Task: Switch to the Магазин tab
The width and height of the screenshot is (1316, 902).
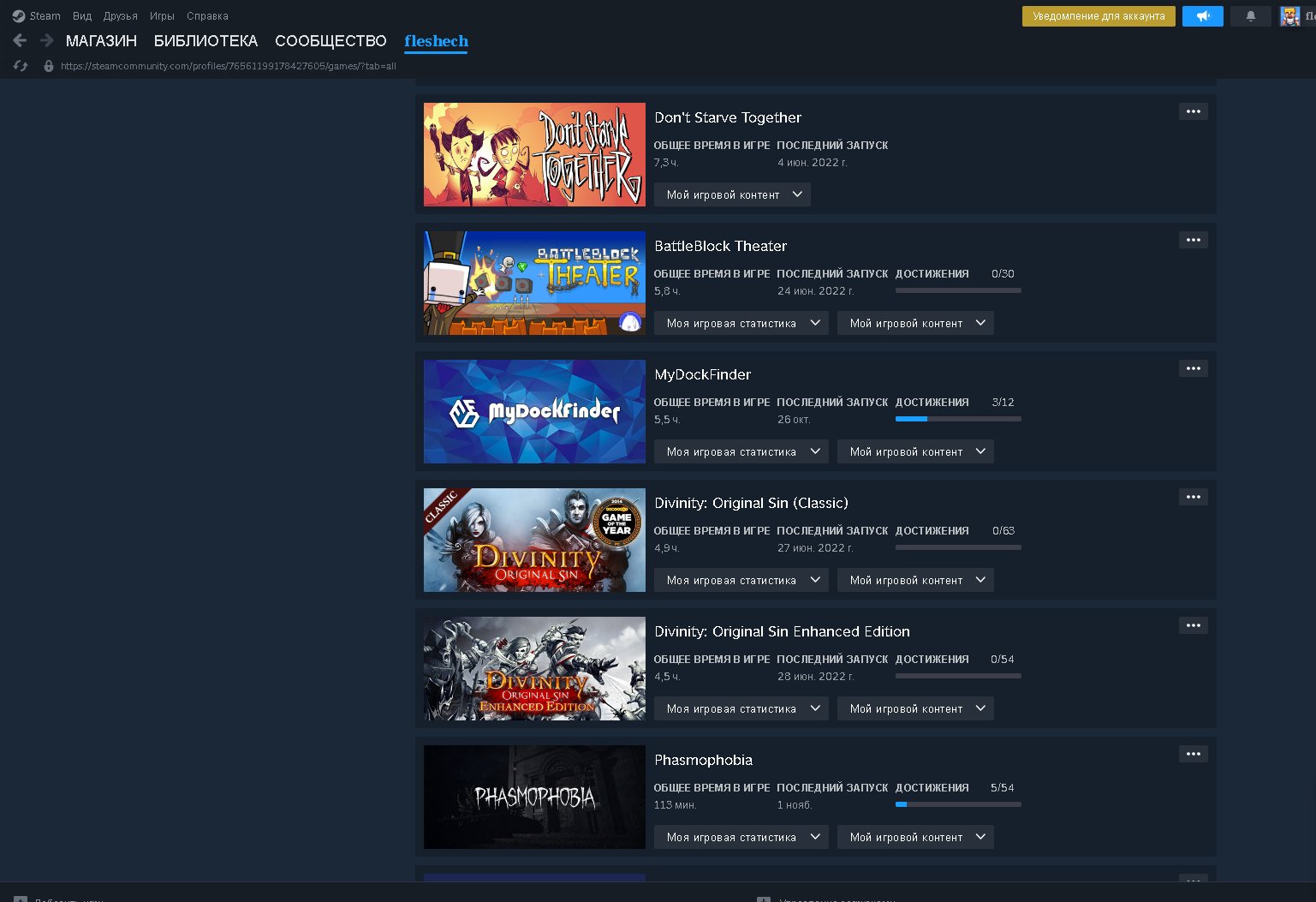Action: [101, 41]
